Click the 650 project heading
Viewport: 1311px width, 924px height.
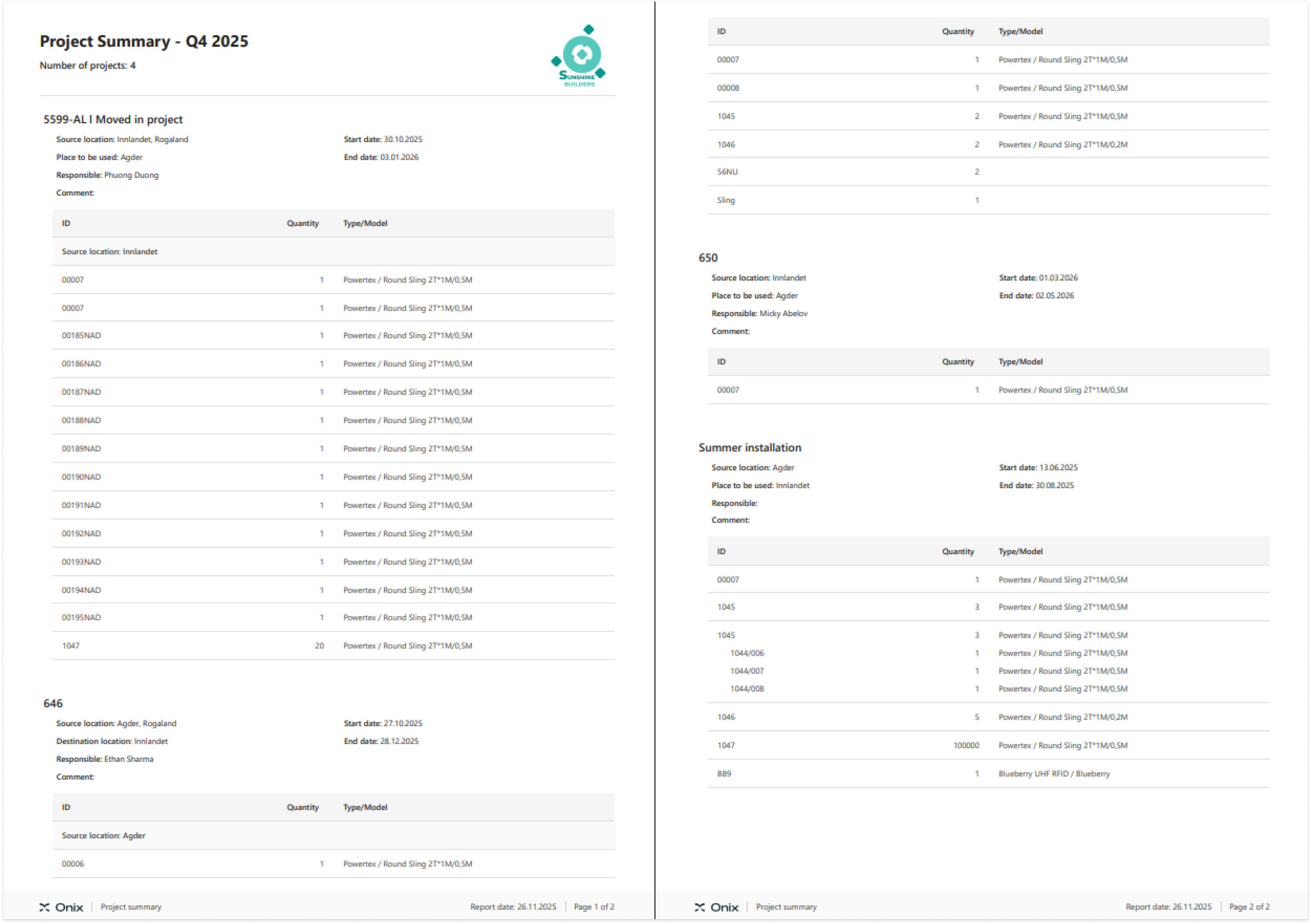click(x=708, y=258)
